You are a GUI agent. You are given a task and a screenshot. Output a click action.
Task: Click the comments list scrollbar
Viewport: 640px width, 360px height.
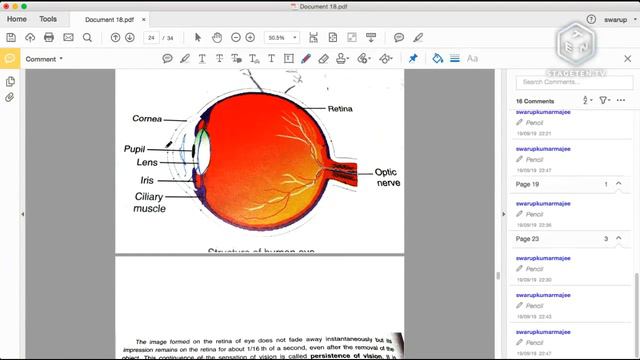(x=636, y=314)
